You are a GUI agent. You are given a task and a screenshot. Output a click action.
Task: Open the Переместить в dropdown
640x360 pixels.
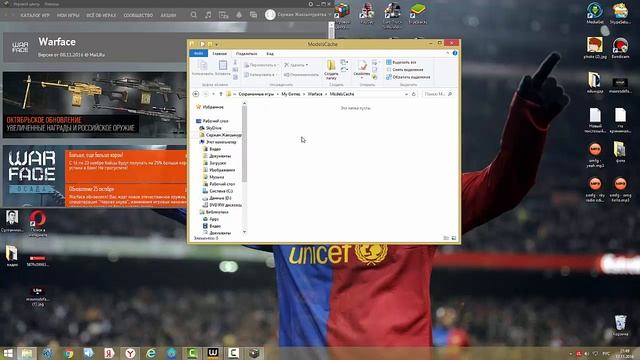coord(261,65)
